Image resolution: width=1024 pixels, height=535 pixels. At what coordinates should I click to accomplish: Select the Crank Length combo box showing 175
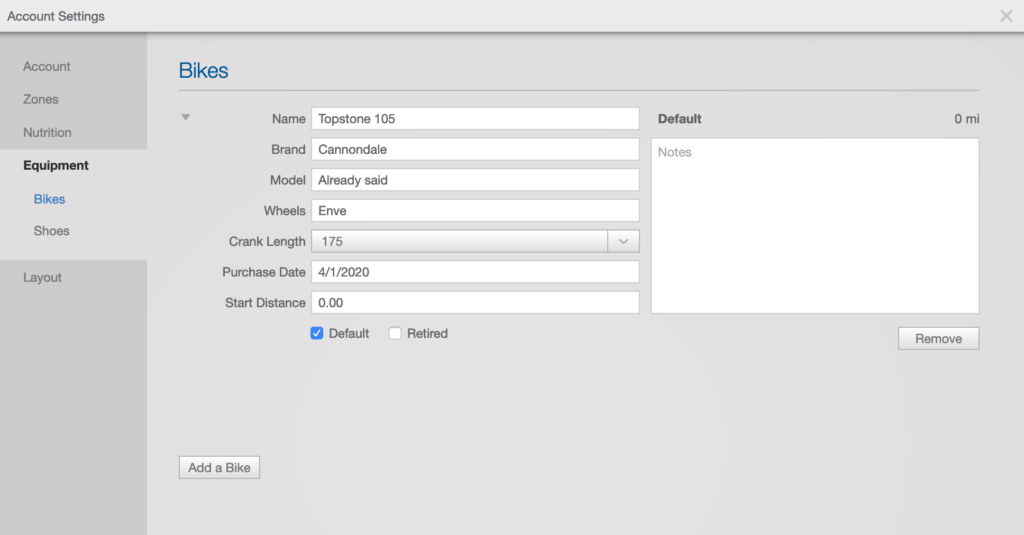pyautogui.click(x=475, y=241)
